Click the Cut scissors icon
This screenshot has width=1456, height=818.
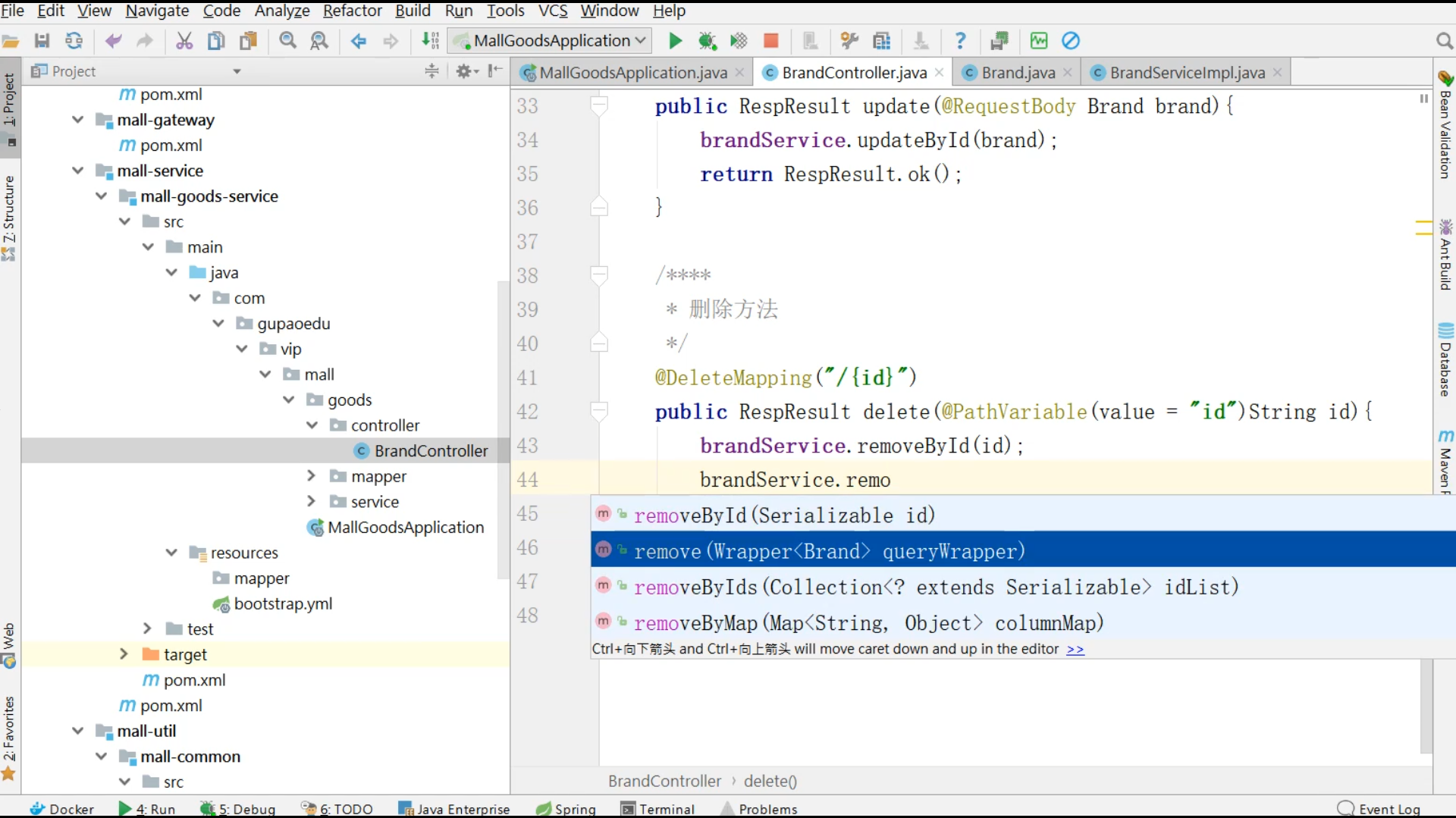(184, 41)
